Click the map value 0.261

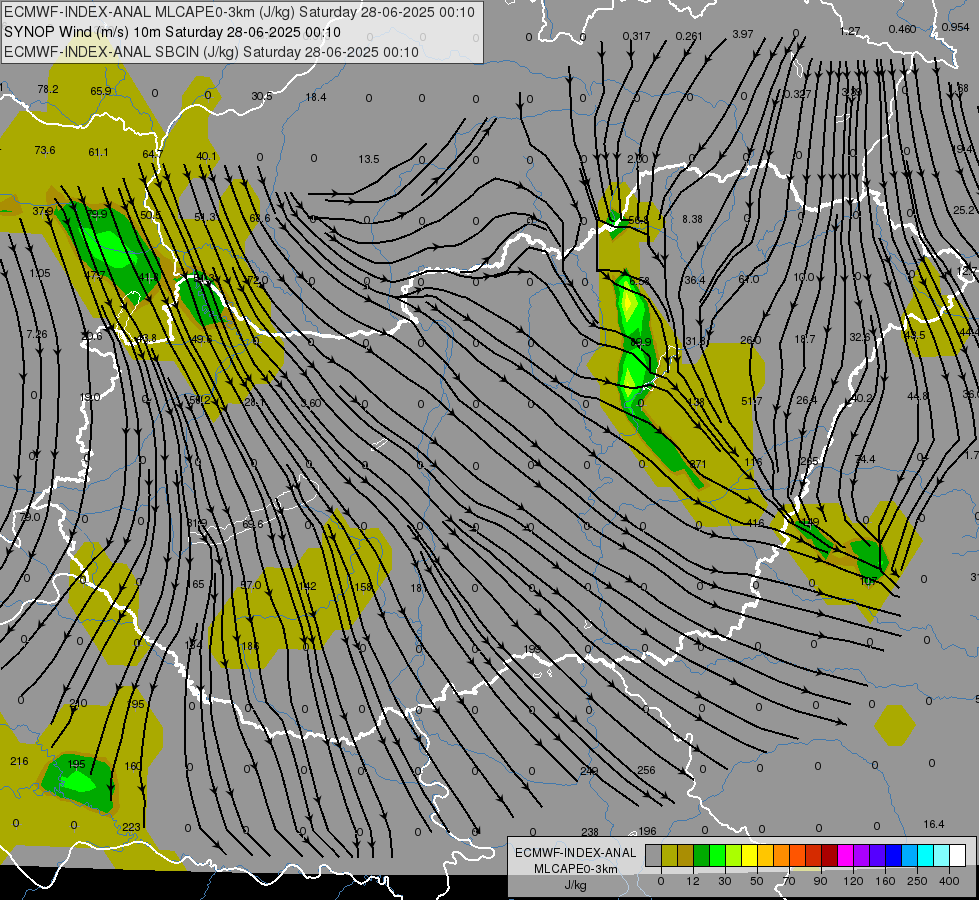point(689,36)
